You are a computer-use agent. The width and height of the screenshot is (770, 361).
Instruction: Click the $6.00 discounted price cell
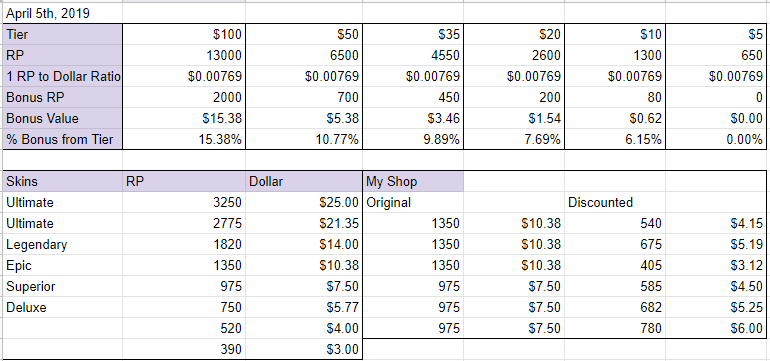(x=716, y=329)
